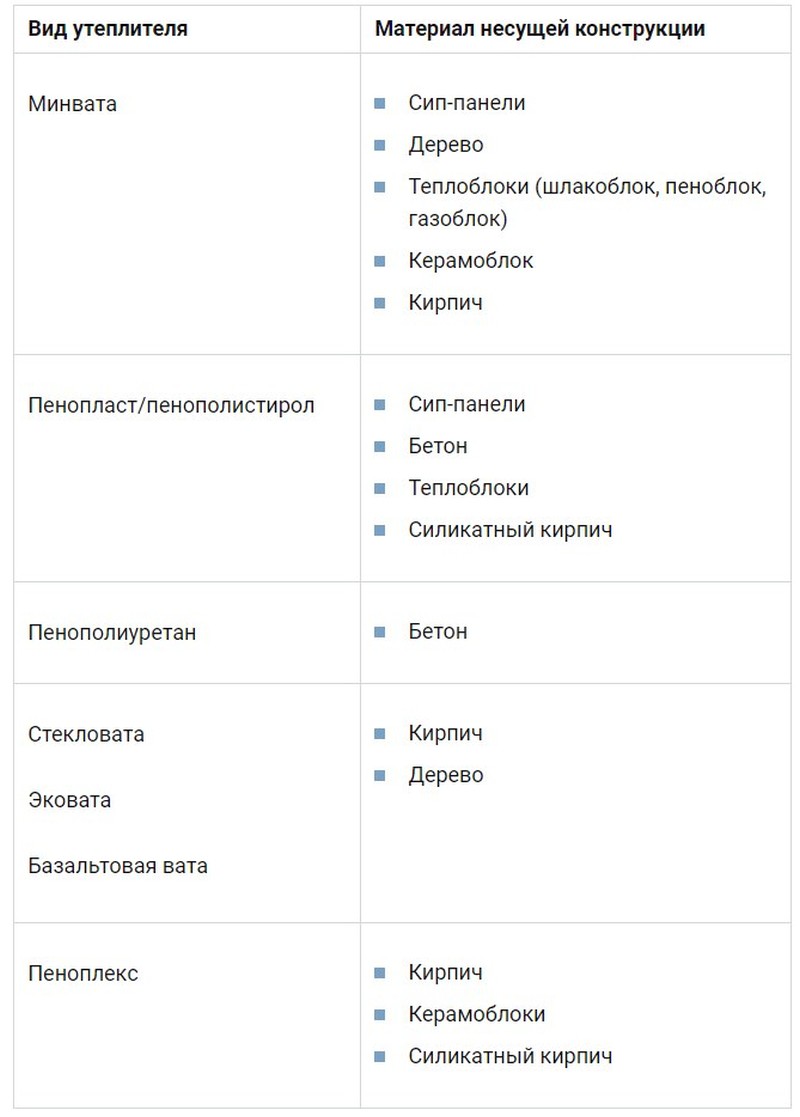Click the "Материал несущей конструкции" column header
Screen dimensions: 800x1117
tap(540, 29)
